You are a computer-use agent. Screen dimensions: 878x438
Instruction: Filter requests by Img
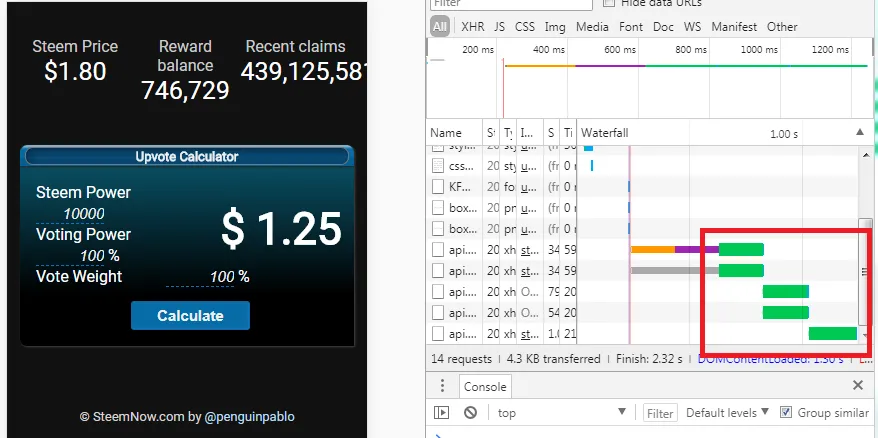coord(555,26)
